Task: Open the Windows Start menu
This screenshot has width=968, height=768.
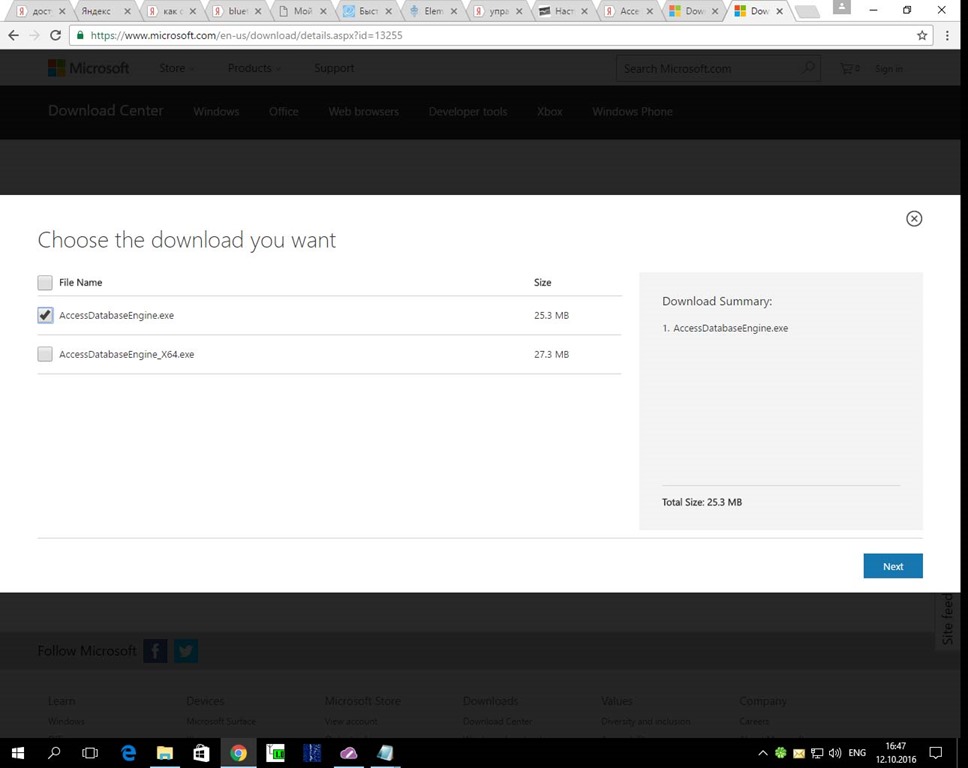Action: [18, 753]
